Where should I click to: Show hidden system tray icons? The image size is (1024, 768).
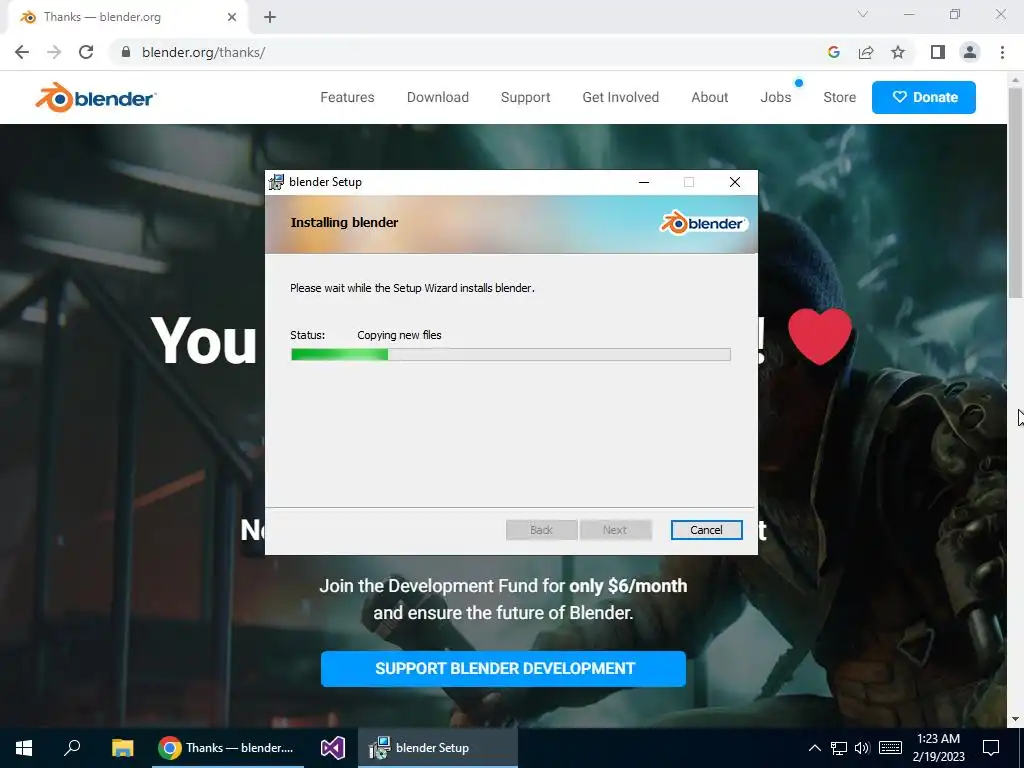click(814, 748)
